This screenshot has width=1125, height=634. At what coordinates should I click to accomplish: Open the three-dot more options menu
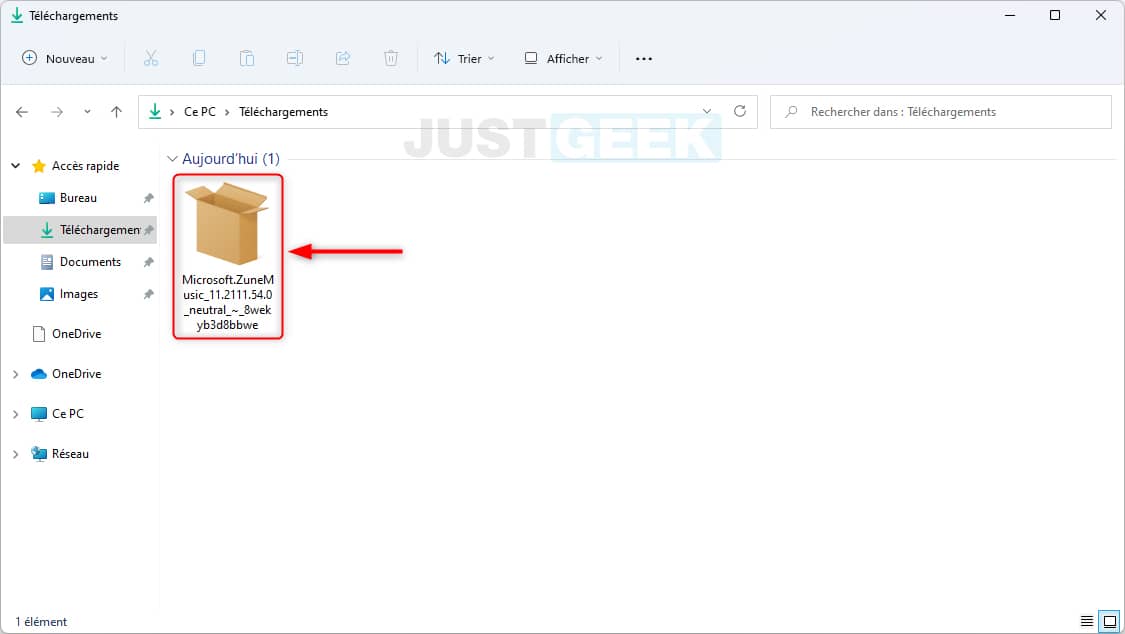tap(644, 59)
